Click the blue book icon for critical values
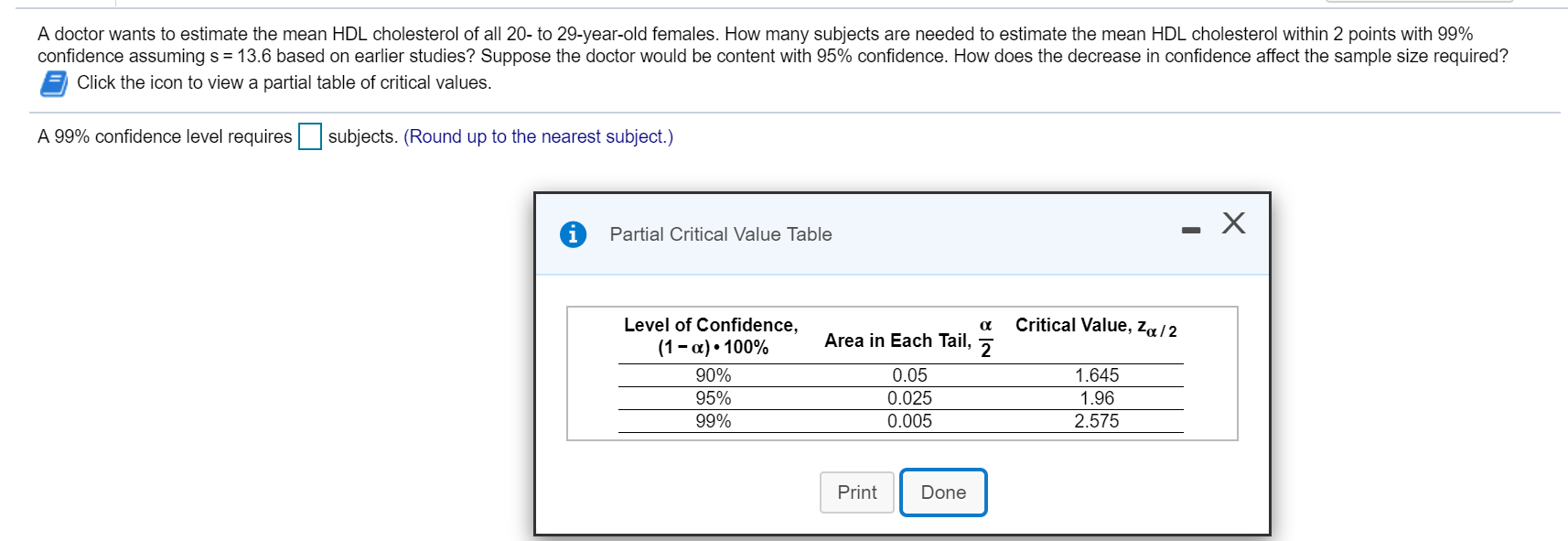 tap(53, 83)
